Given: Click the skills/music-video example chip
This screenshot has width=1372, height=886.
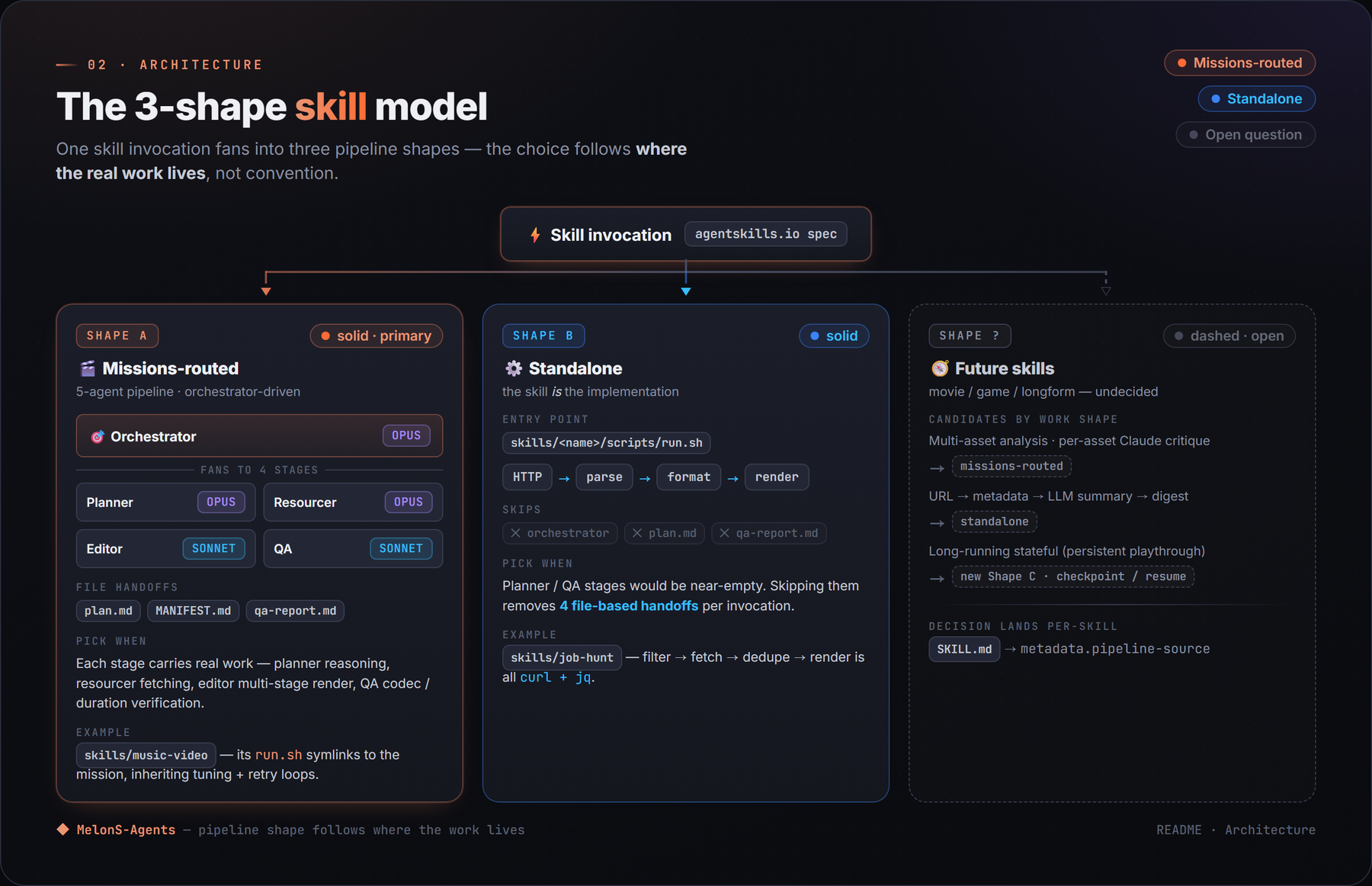Looking at the screenshot, I should (x=146, y=755).
